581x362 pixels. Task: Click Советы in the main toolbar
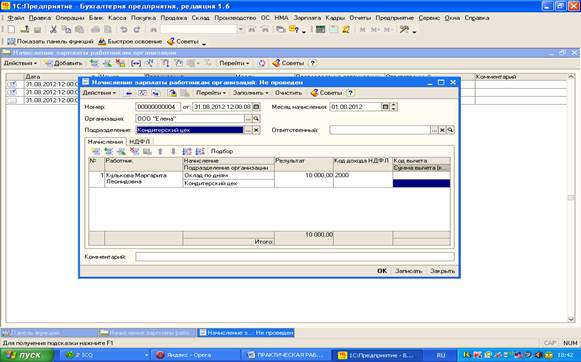(x=183, y=41)
